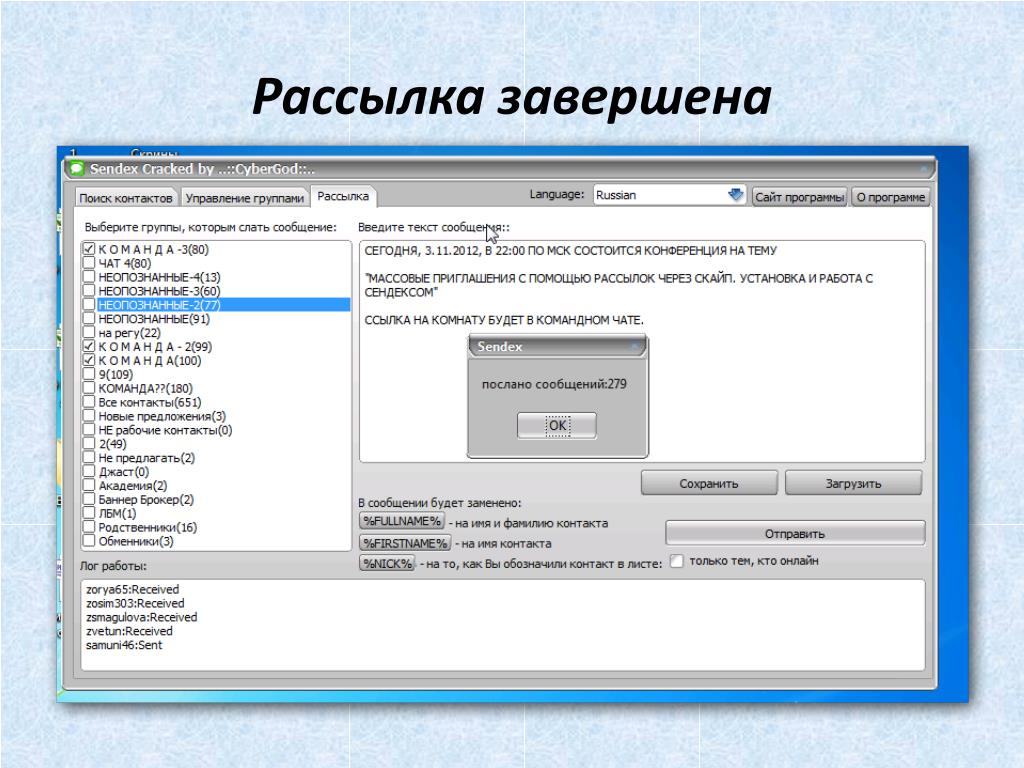Click the Загрузить button
The height and width of the screenshot is (768, 1024).
click(854, 483)
